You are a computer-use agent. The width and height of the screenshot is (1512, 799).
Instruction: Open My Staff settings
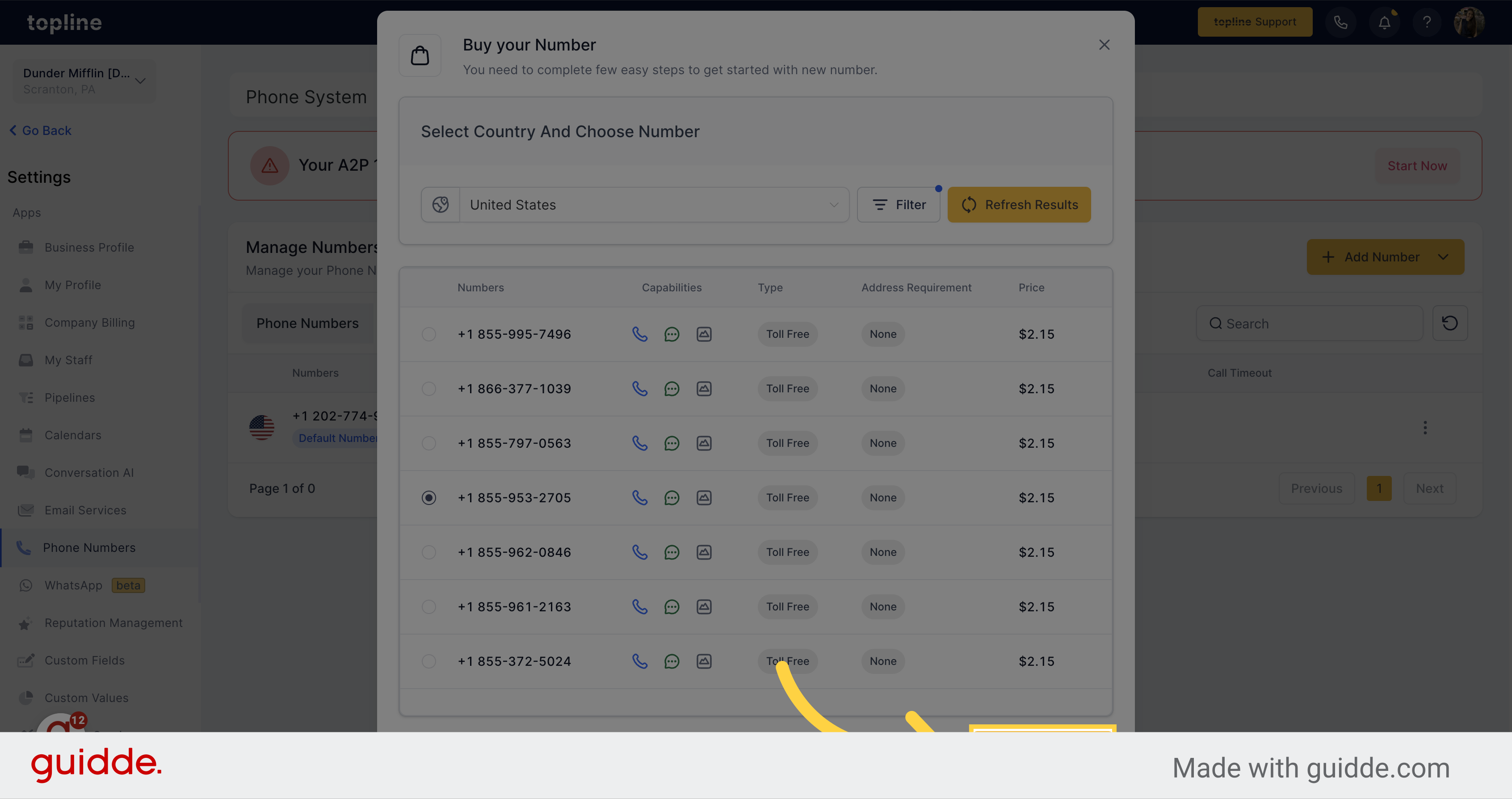tap(68, 360)
